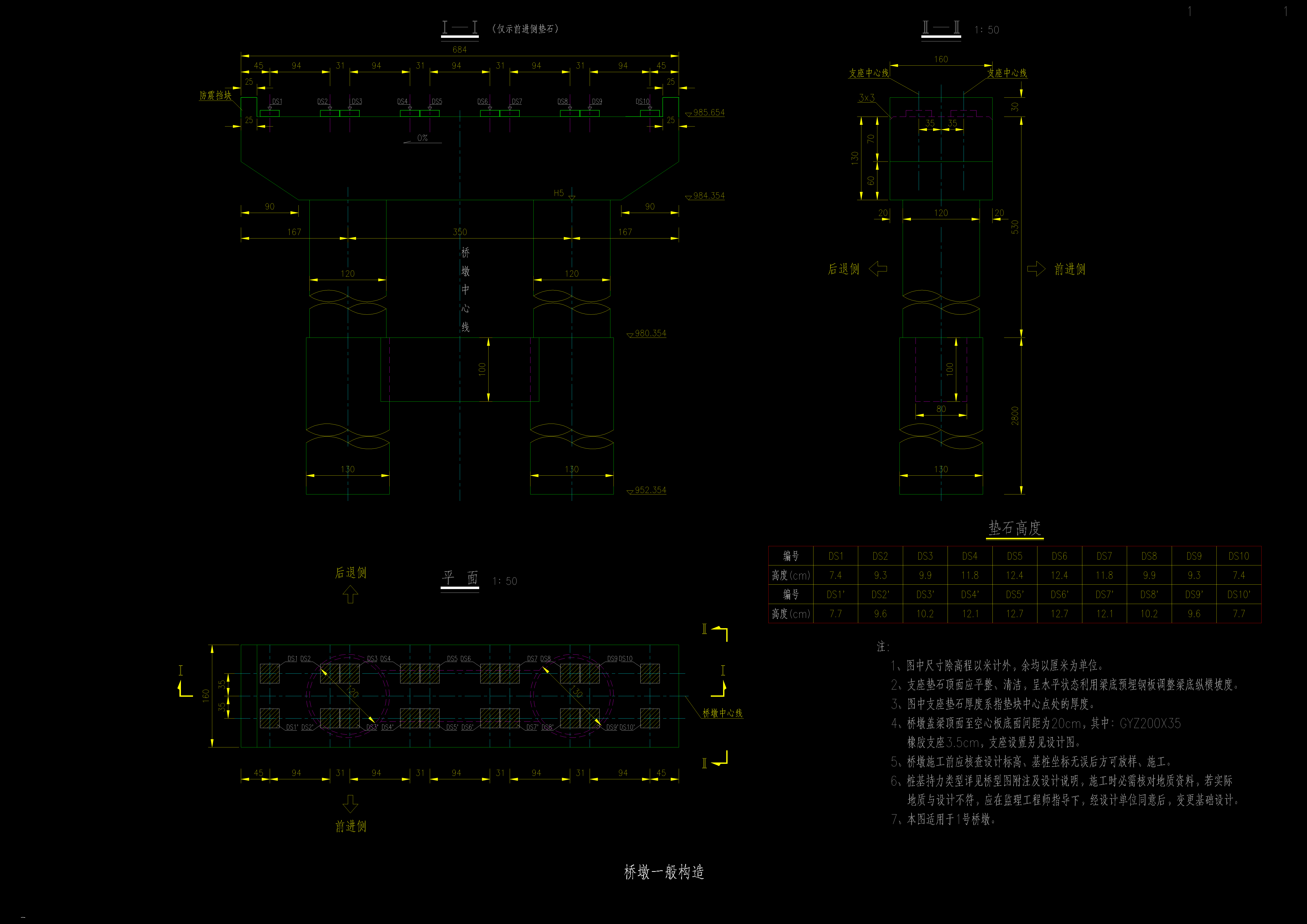The width and height of the screenshot is (1307, 924).
Task: Select table height cell 9.6 under DS9'
Action: coord(1194,614)
